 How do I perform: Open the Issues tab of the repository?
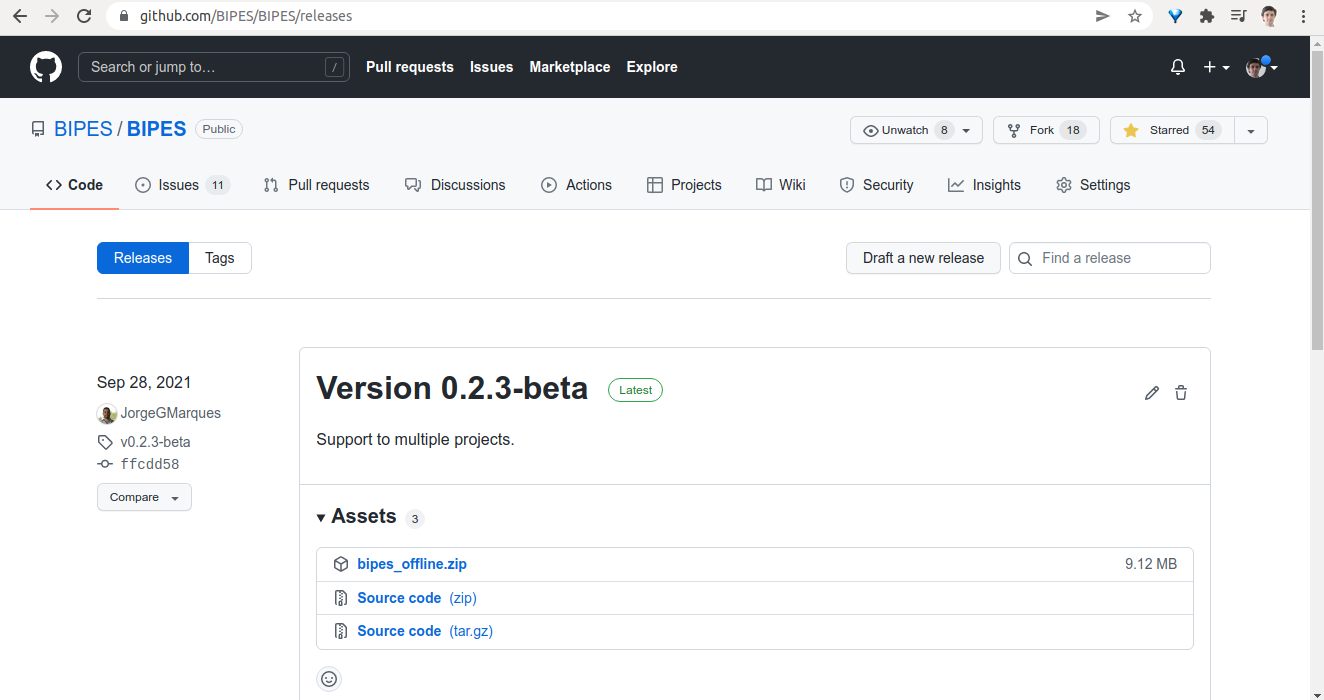(x=182, y=185)
